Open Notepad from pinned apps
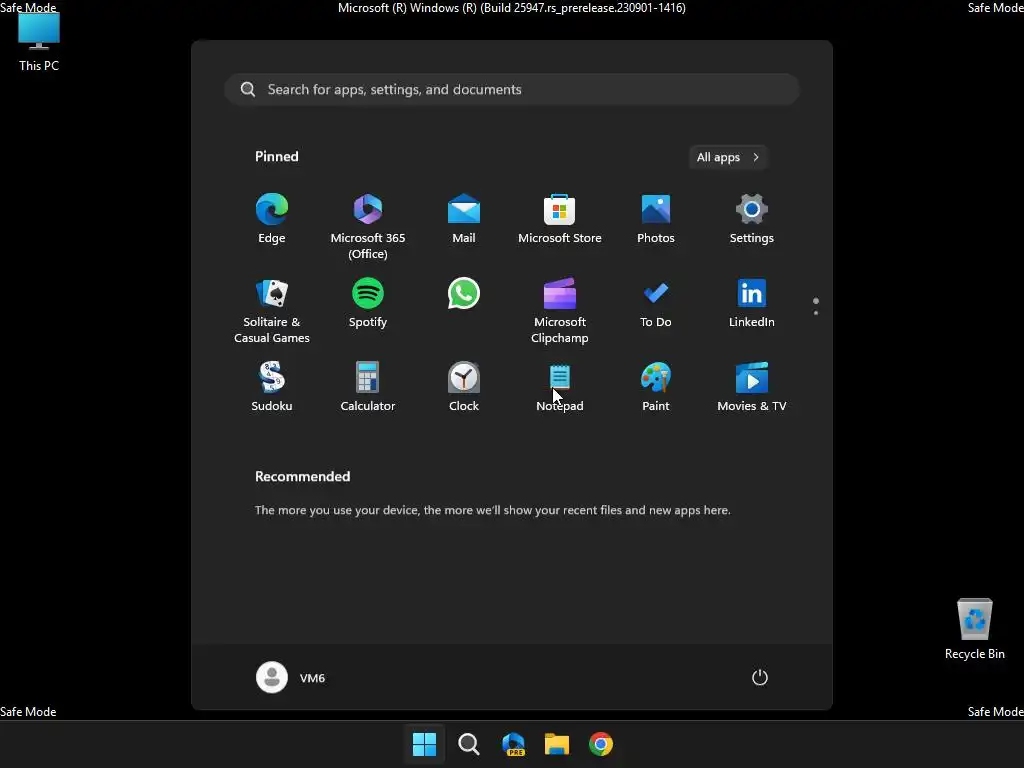 tap(560, 387)
